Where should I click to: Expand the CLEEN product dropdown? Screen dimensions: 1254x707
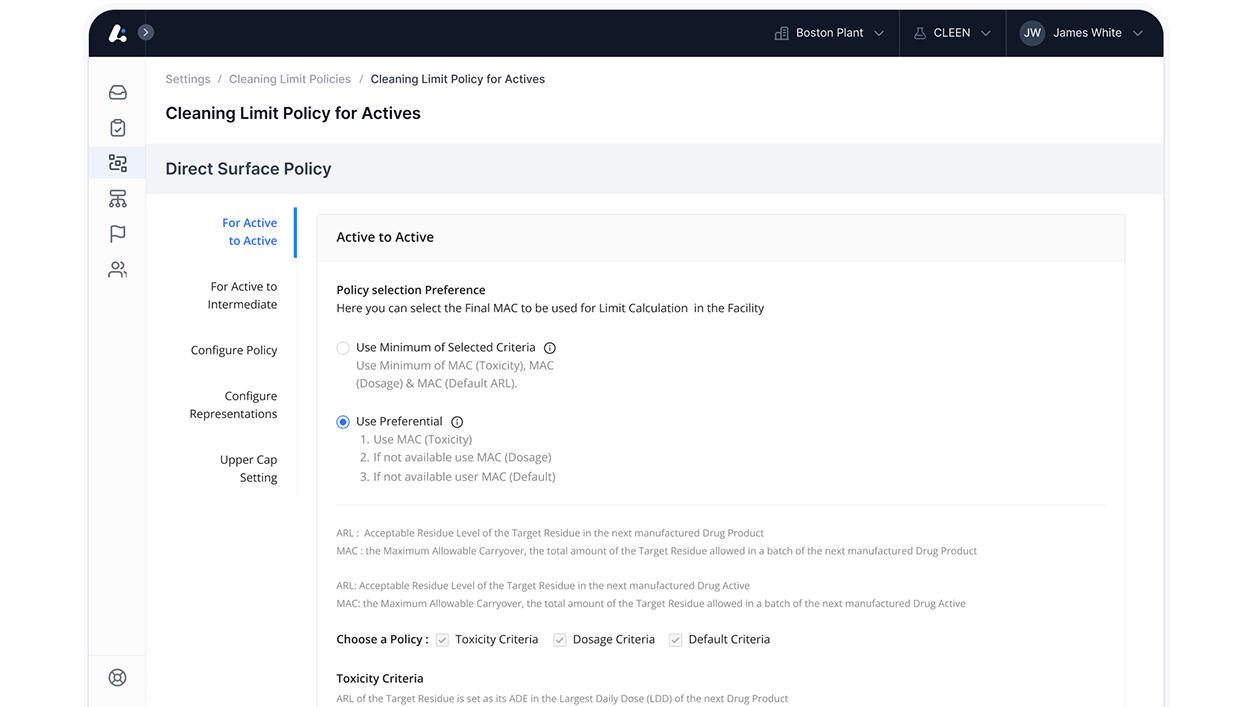[952, 32]
